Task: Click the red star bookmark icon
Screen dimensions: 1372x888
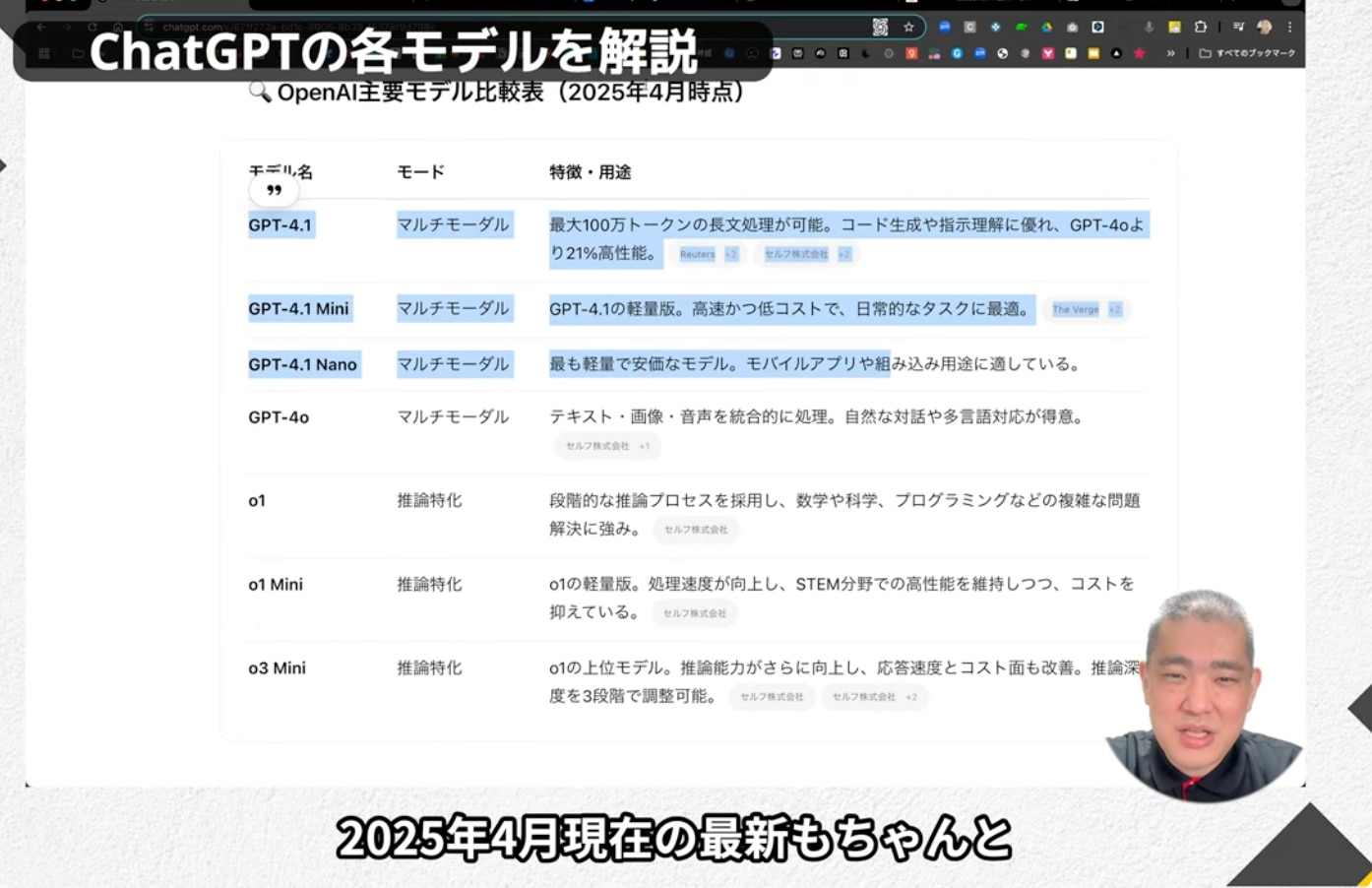Action: 1139,53
